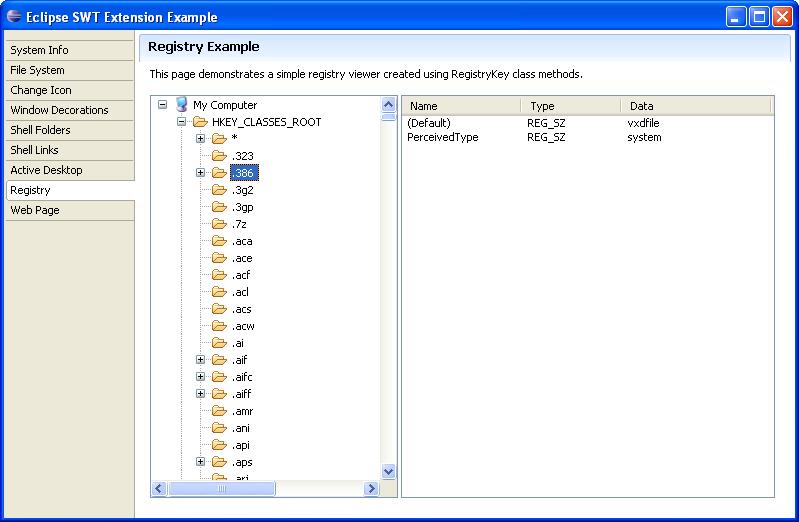The image size is (799, 522).
Task: Select the Registry page tab
Action: tap(70, 190)
